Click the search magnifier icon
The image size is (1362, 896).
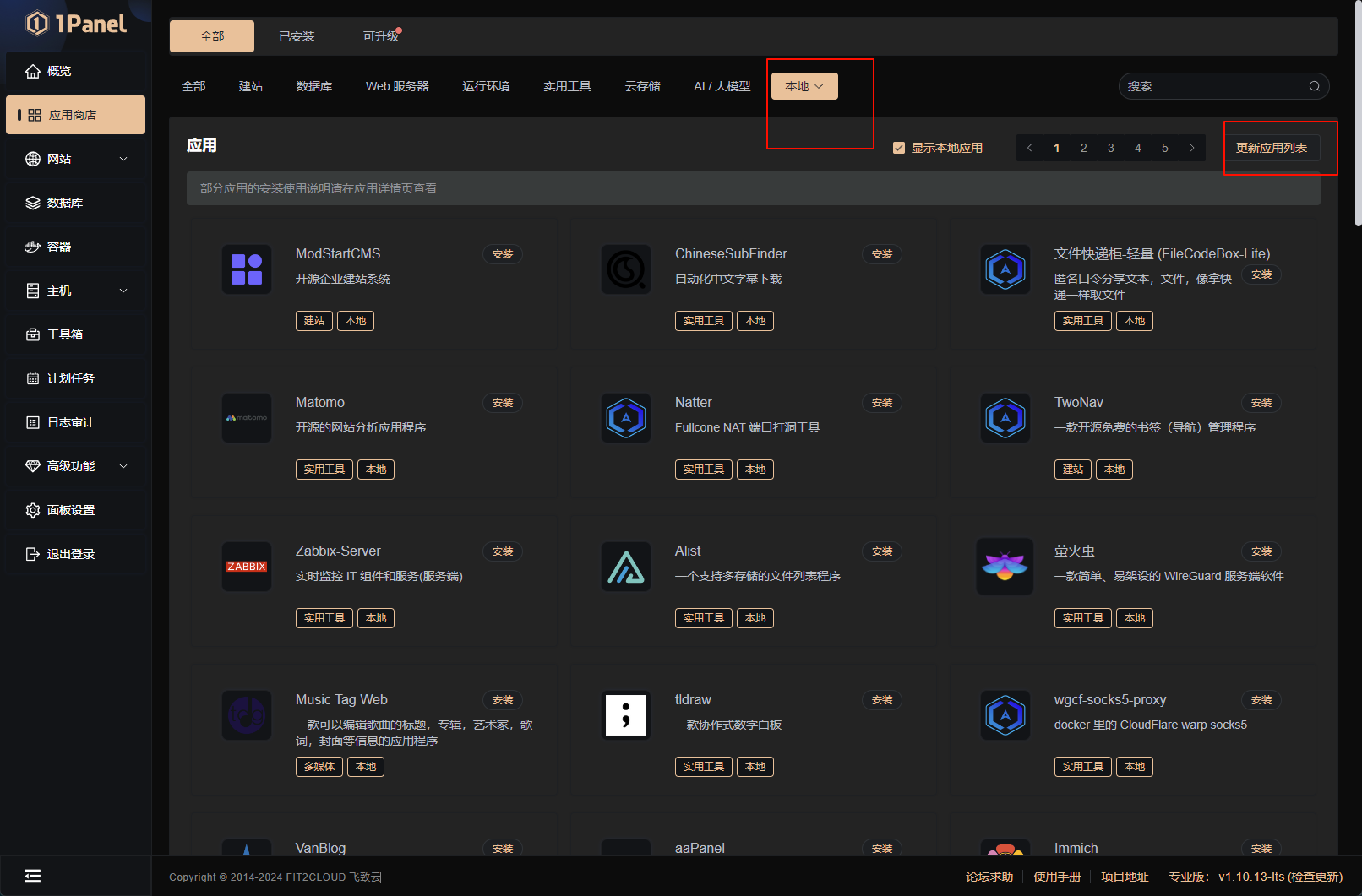1314,86
